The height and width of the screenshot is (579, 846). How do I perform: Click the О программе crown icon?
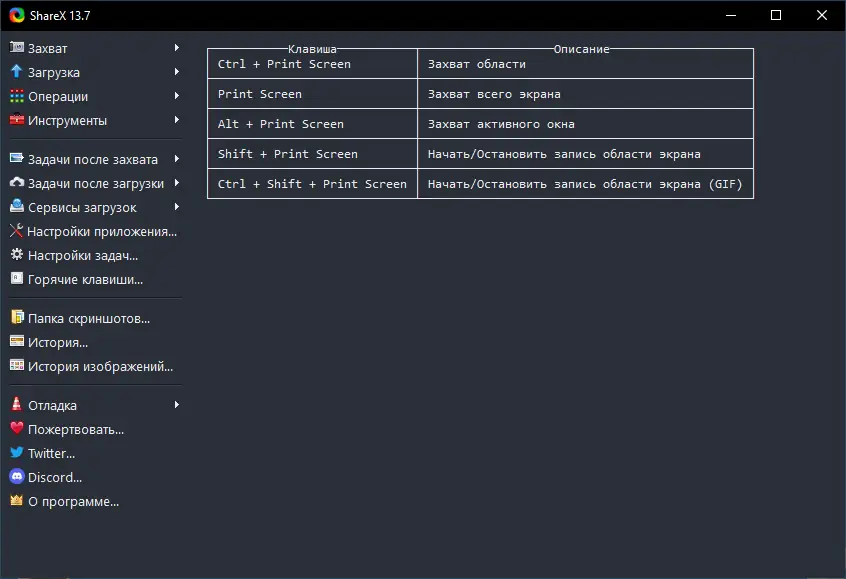click(17, 500)
